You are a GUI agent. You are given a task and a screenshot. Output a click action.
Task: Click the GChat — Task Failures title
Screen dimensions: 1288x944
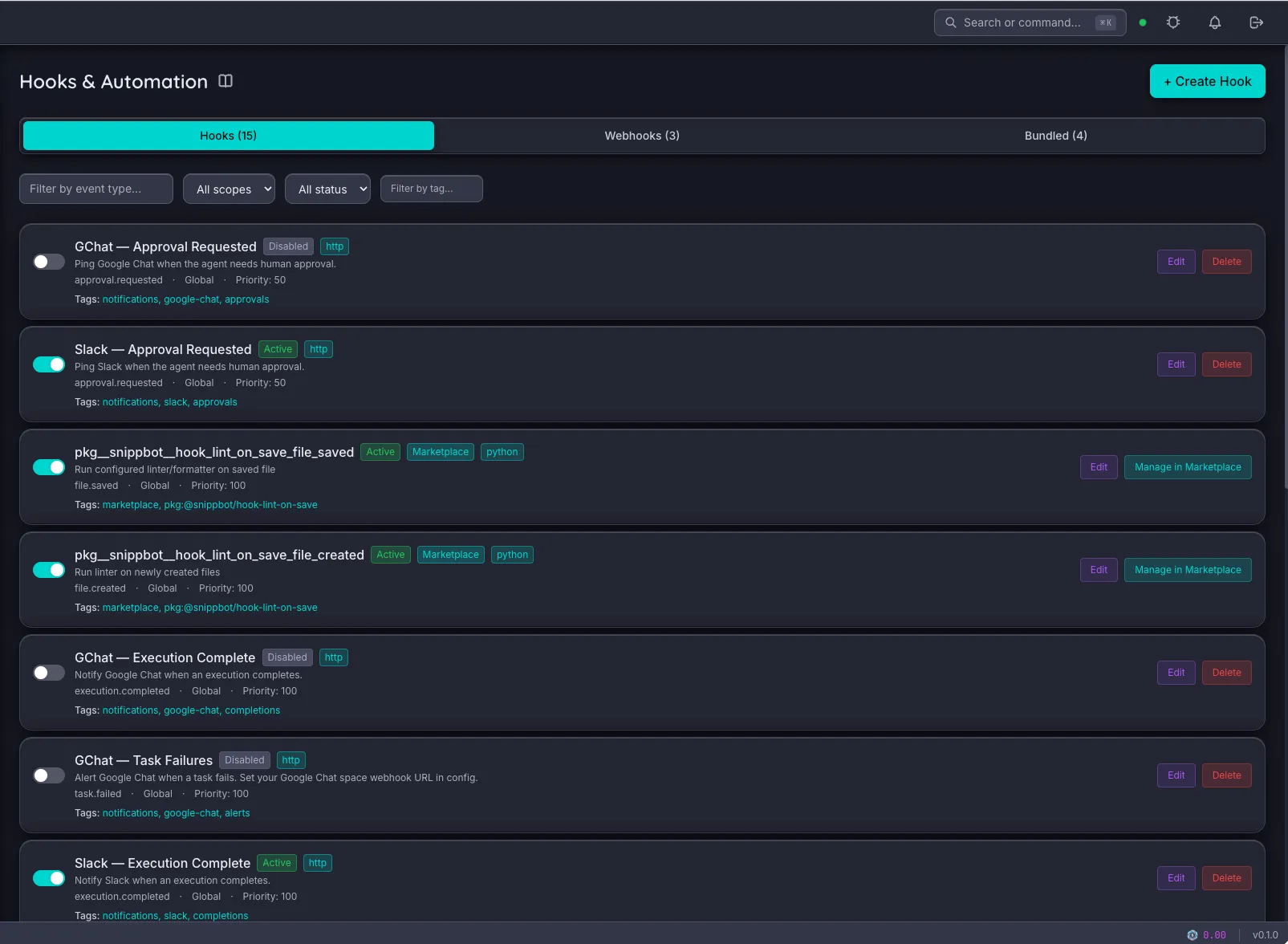144,760
